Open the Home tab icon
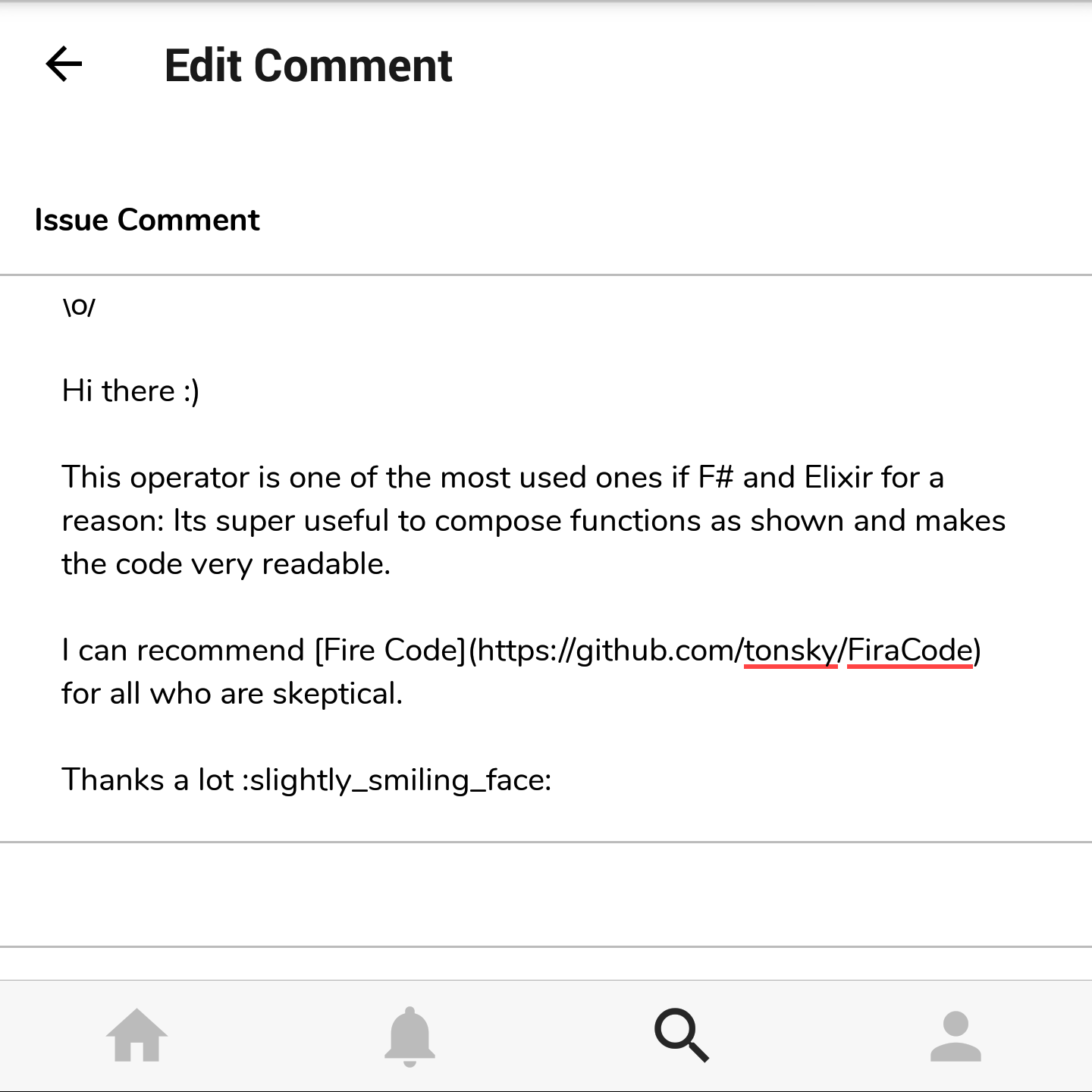The height and width of the screenshot is (1092, 1092). pyautogui.click(x=136, y=1035)
